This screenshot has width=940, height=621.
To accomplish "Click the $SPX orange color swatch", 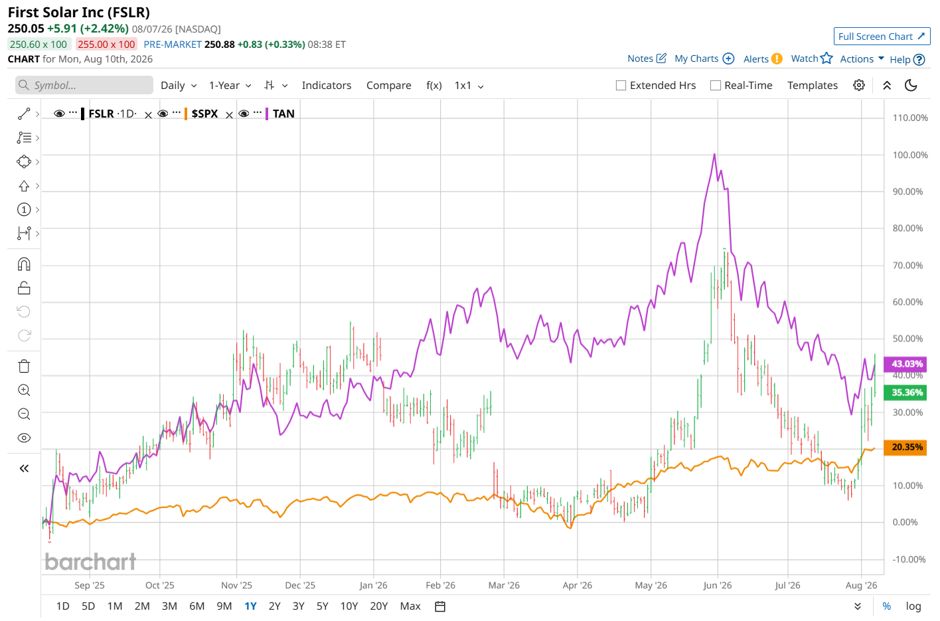I will (x=186, y=113).
